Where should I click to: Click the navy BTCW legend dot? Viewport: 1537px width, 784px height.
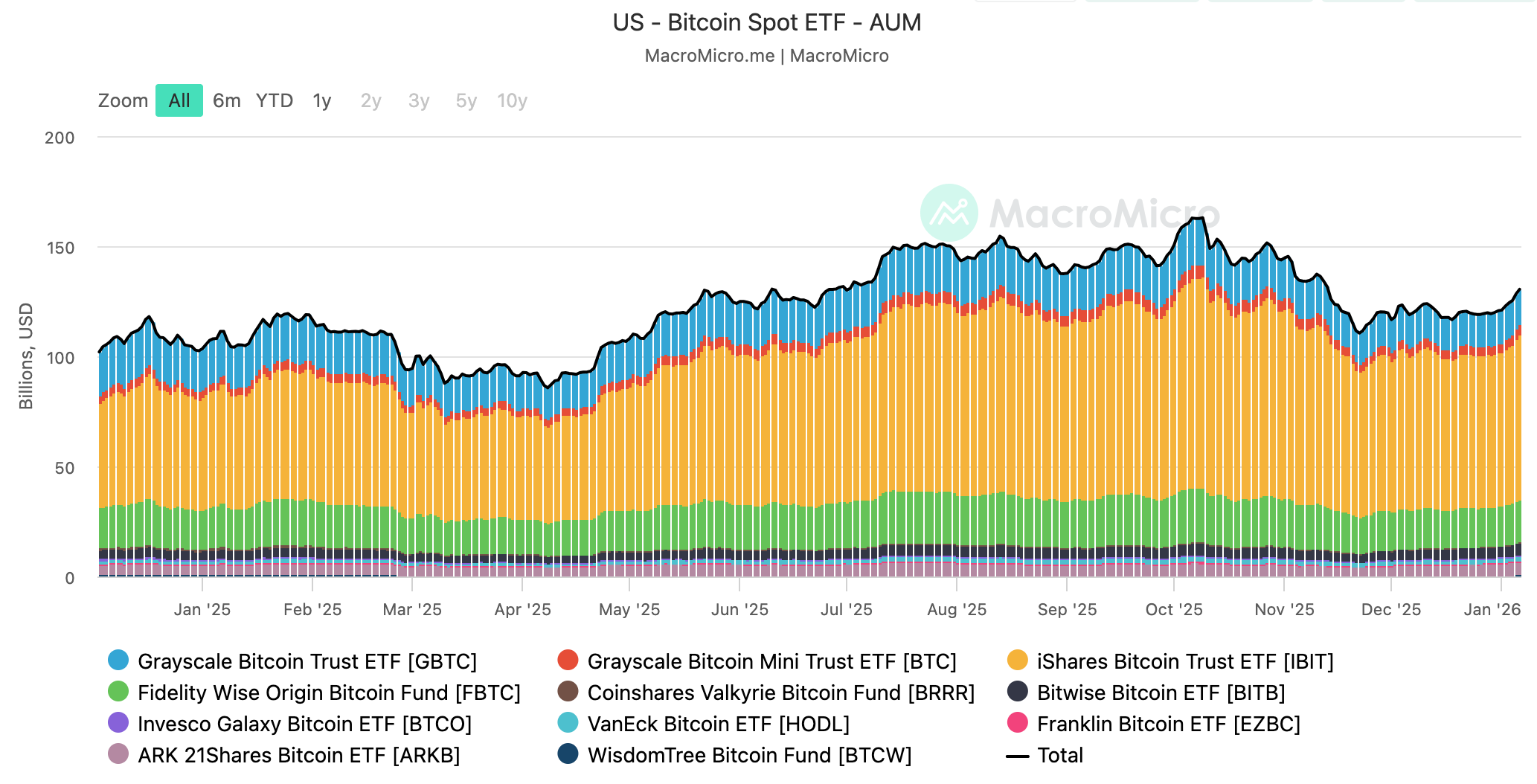(566, 755)
